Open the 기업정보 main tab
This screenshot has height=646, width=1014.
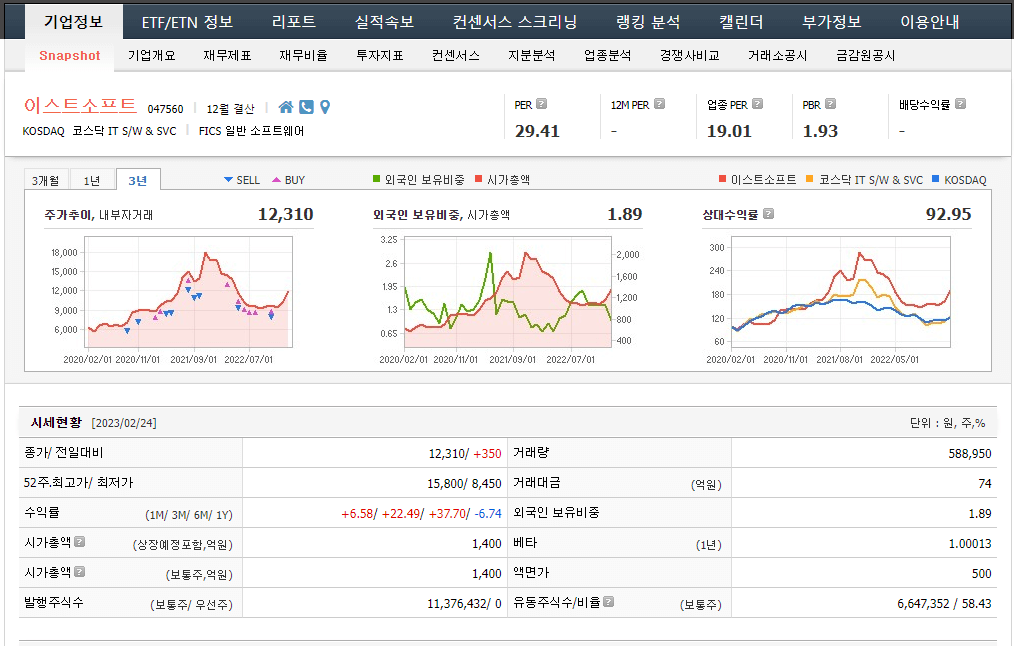(74, 22)
